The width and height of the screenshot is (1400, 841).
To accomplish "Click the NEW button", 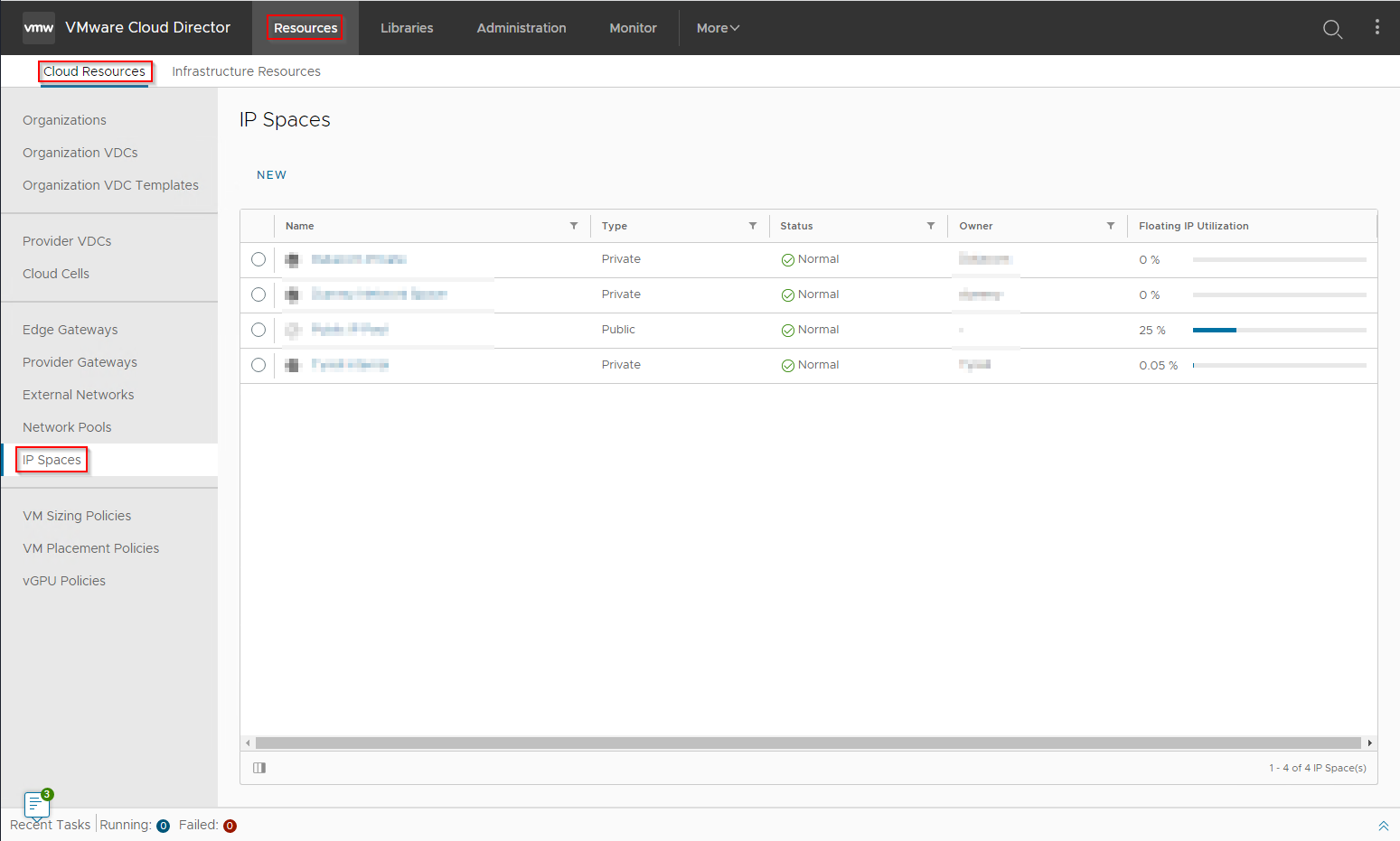I will coord(271,175).
